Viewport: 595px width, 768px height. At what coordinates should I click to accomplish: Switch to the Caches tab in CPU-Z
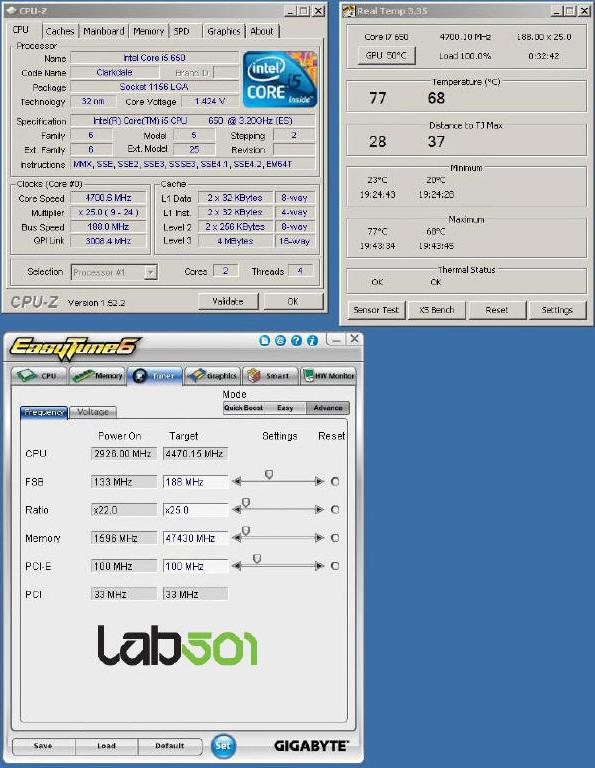click(x=59, y=31)
